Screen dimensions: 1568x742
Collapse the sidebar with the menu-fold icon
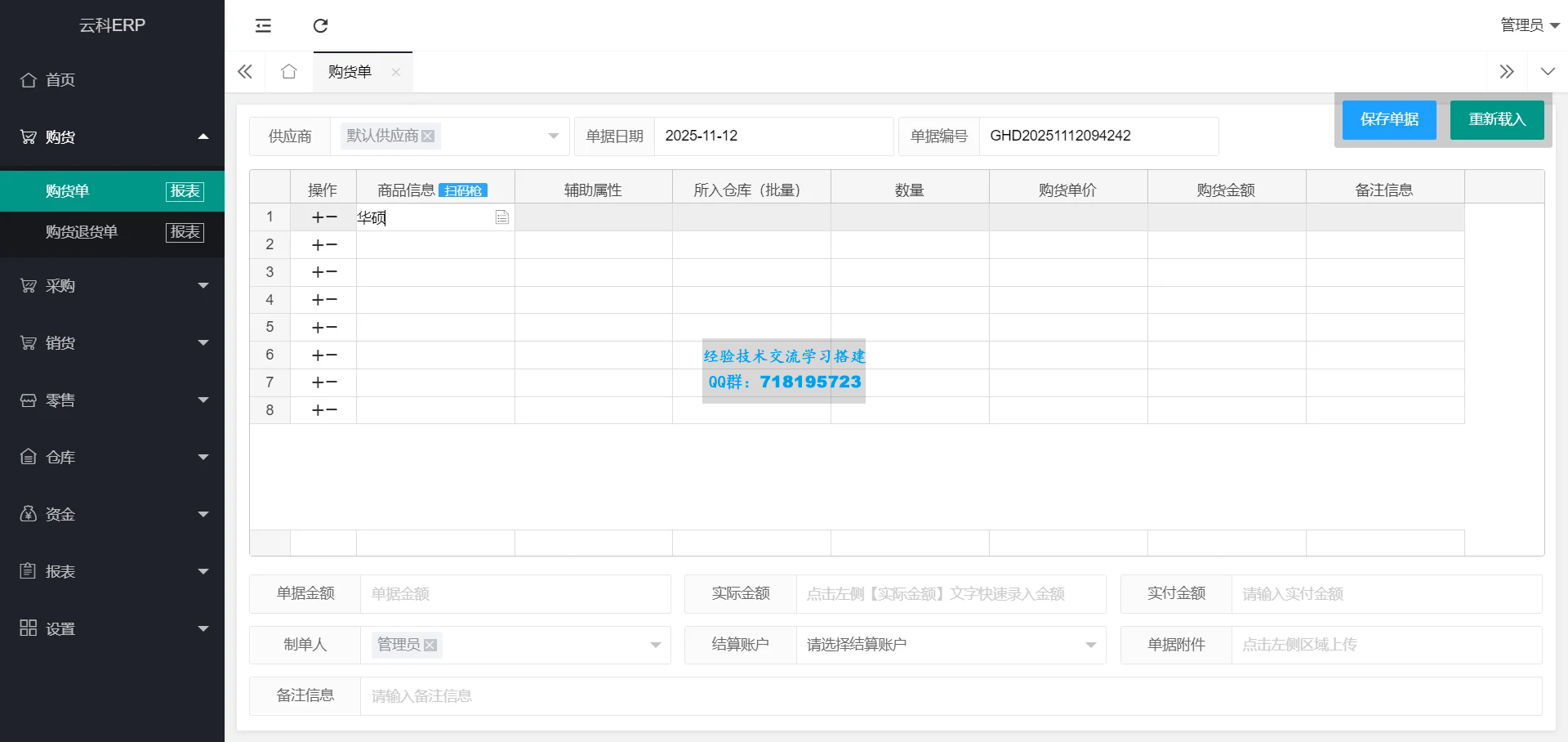pyautogui.click(x=263, y=26)
